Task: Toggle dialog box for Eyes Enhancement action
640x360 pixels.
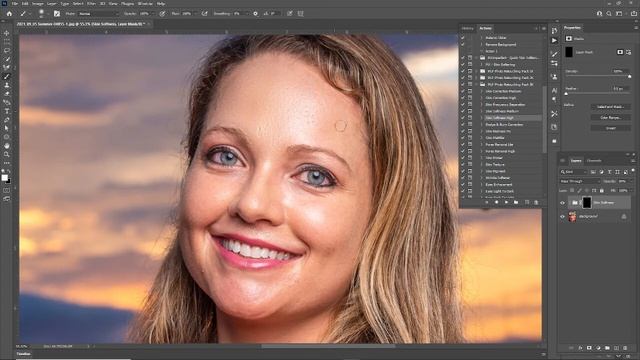Action: (470, 184)
